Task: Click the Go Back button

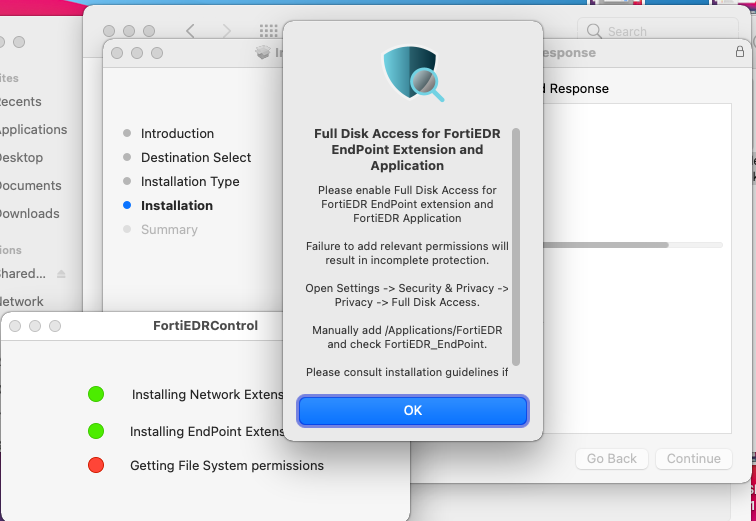Action: (611, 459)
